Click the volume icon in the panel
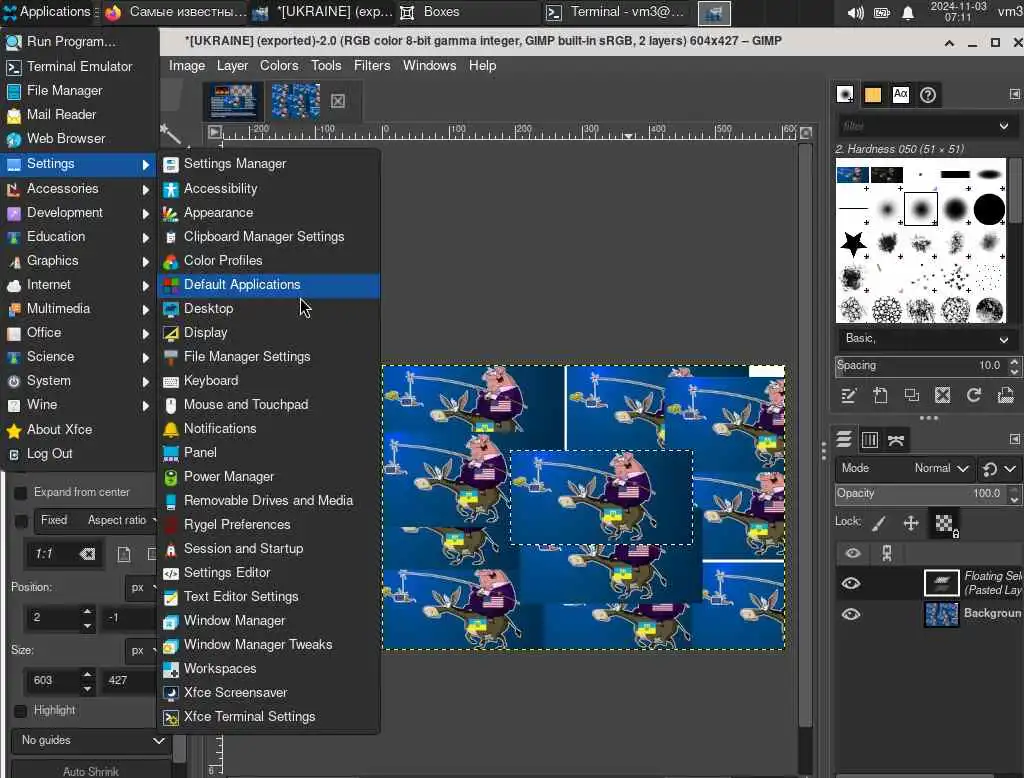 [855, 12]
